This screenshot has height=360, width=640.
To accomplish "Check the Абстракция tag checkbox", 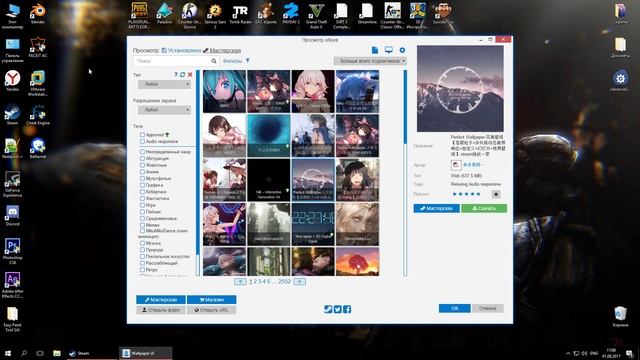I will tap(142, 158).
